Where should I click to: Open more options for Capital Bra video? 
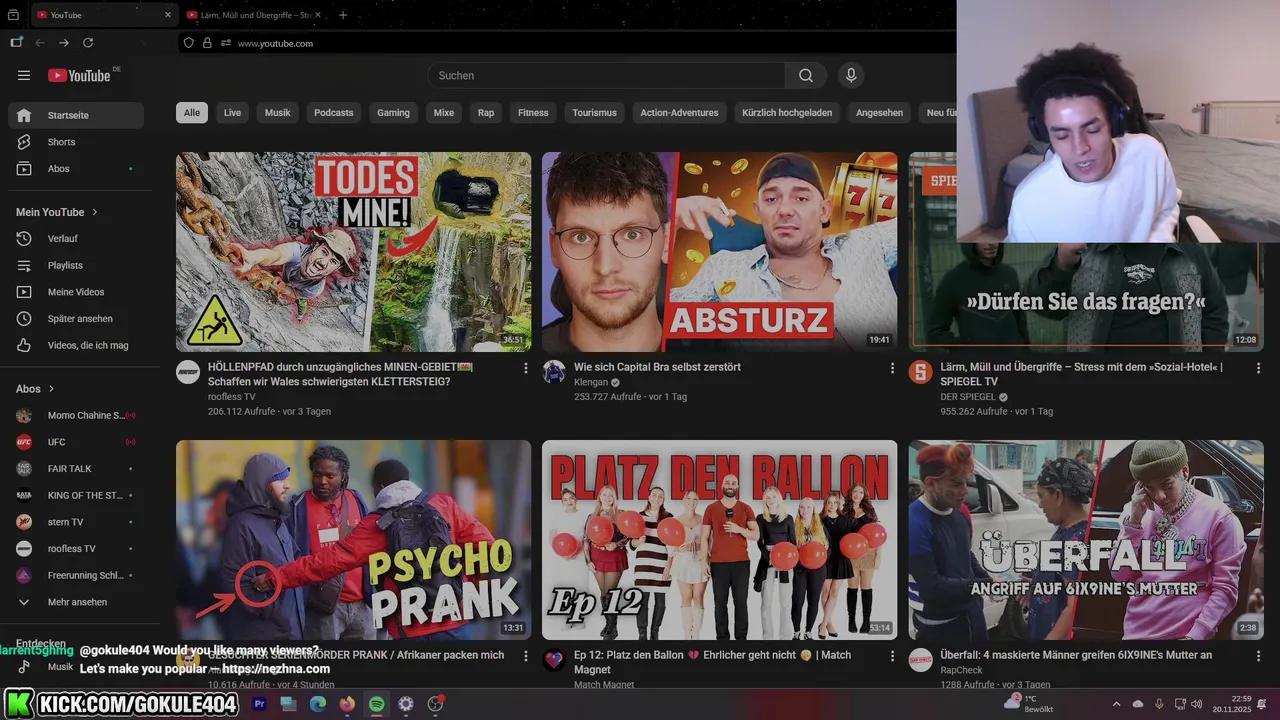click(x=892, y=369)
